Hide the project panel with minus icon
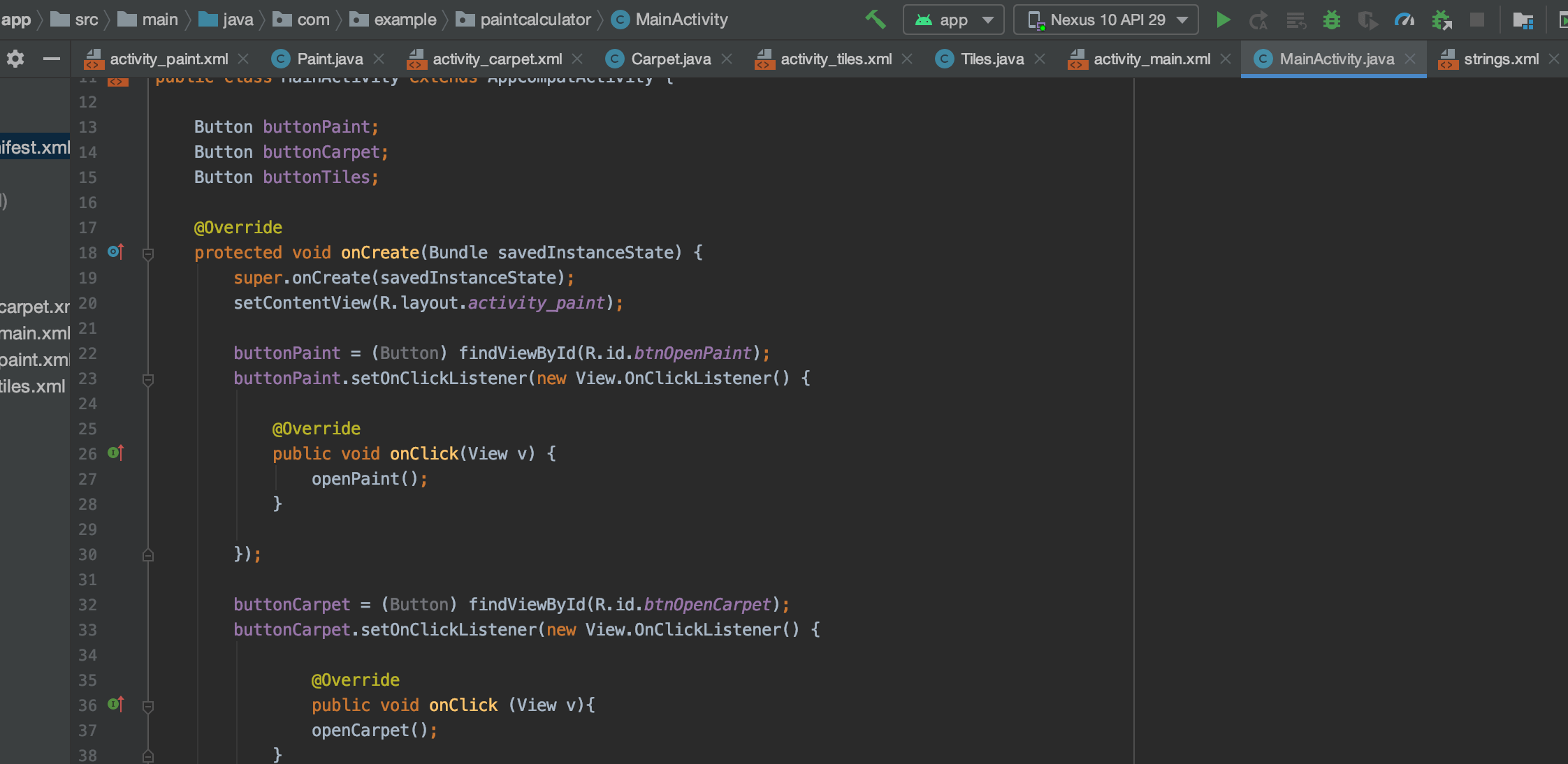 click(51, 59)
